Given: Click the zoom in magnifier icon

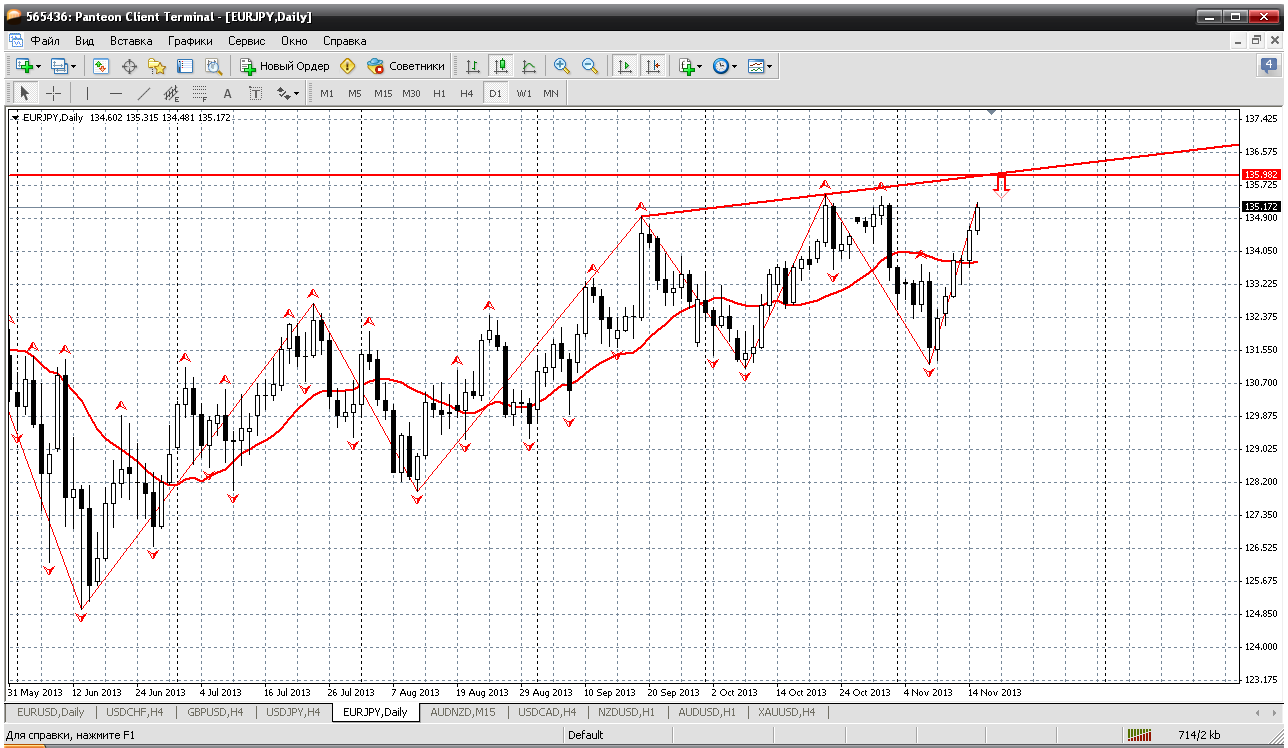Looking at the screenshot, I should coord(562,66).
